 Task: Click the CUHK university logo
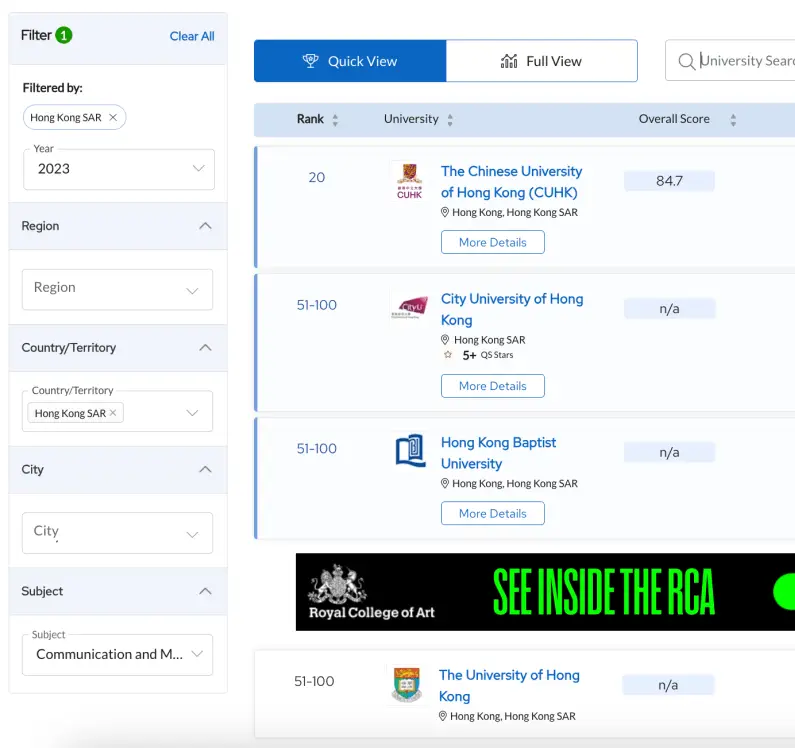(409, 182)
